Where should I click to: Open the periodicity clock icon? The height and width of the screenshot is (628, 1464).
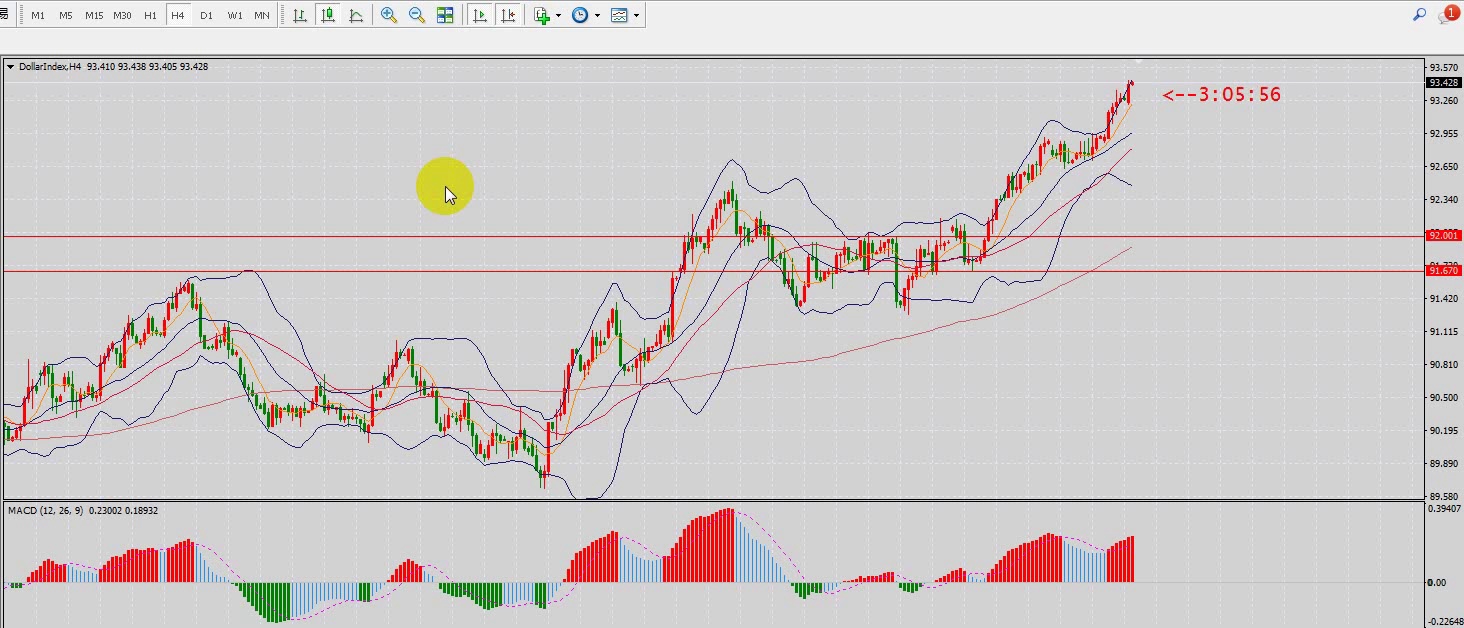point(580,15)
